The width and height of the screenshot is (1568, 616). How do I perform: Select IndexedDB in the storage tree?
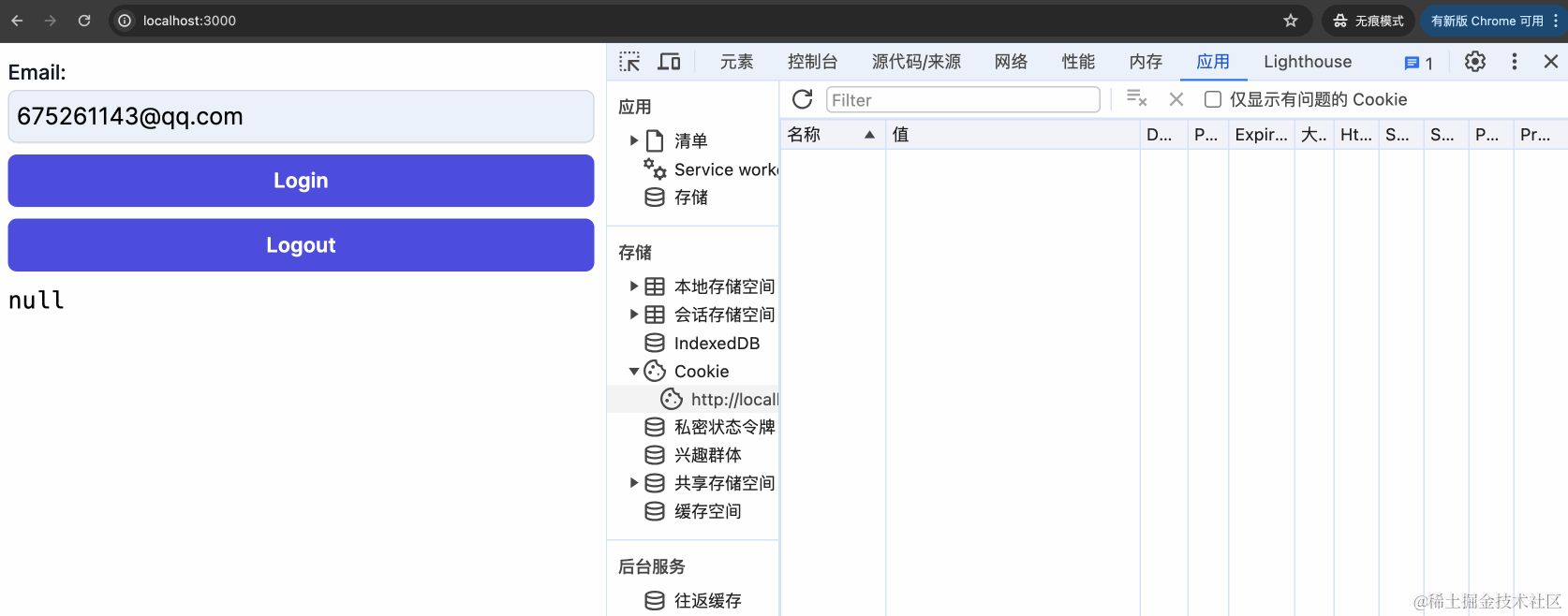pyautogui.click(x=703, y=344)
